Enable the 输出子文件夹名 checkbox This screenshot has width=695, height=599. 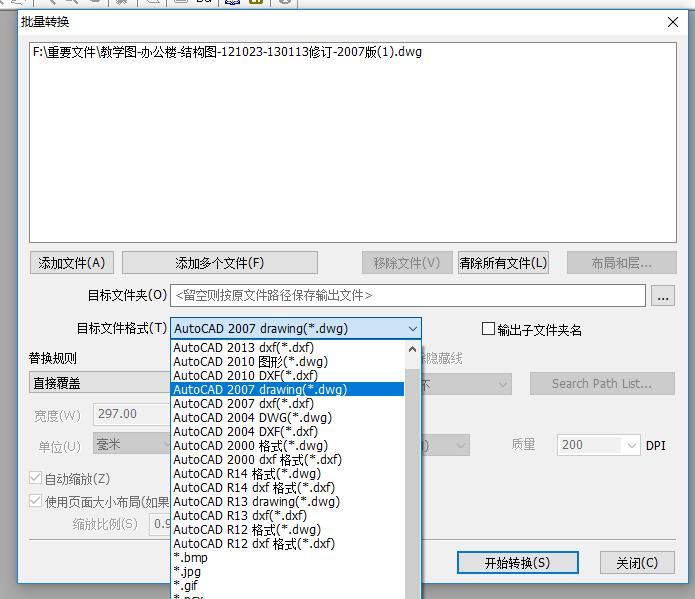[x=489, y=329]
